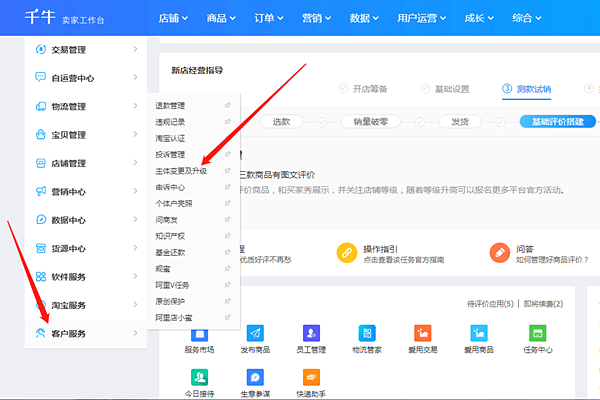The width and height of the screenshot is (600, 400).
Task: Pin the 投诉管理 submenu entry
Action: pyautogui.click(x=228, y=154)
